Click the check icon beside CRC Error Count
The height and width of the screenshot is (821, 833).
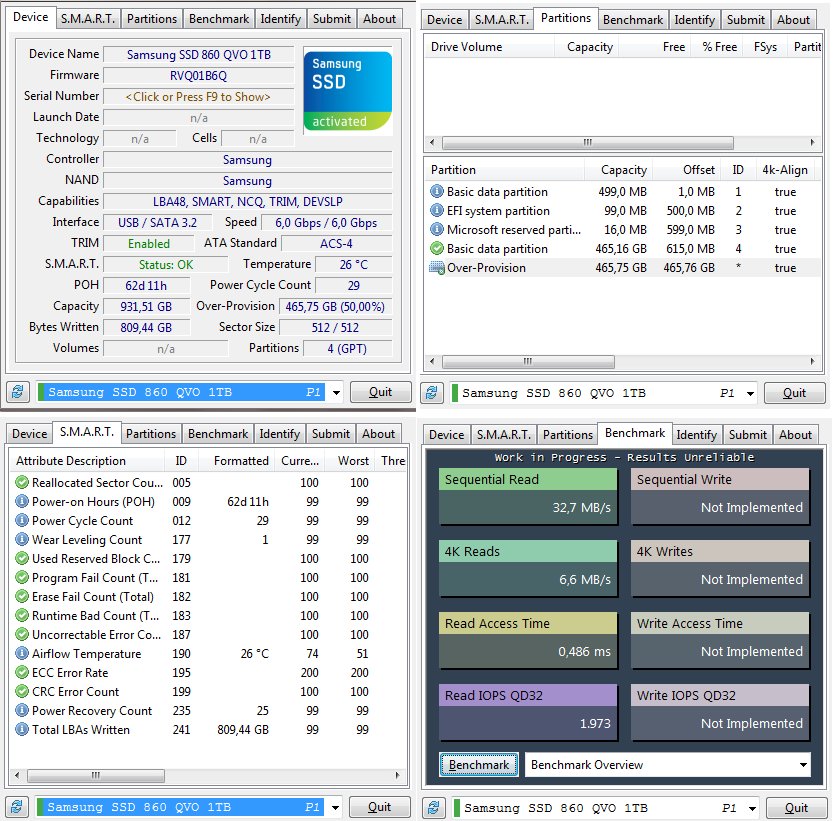(x=22, y=692)
